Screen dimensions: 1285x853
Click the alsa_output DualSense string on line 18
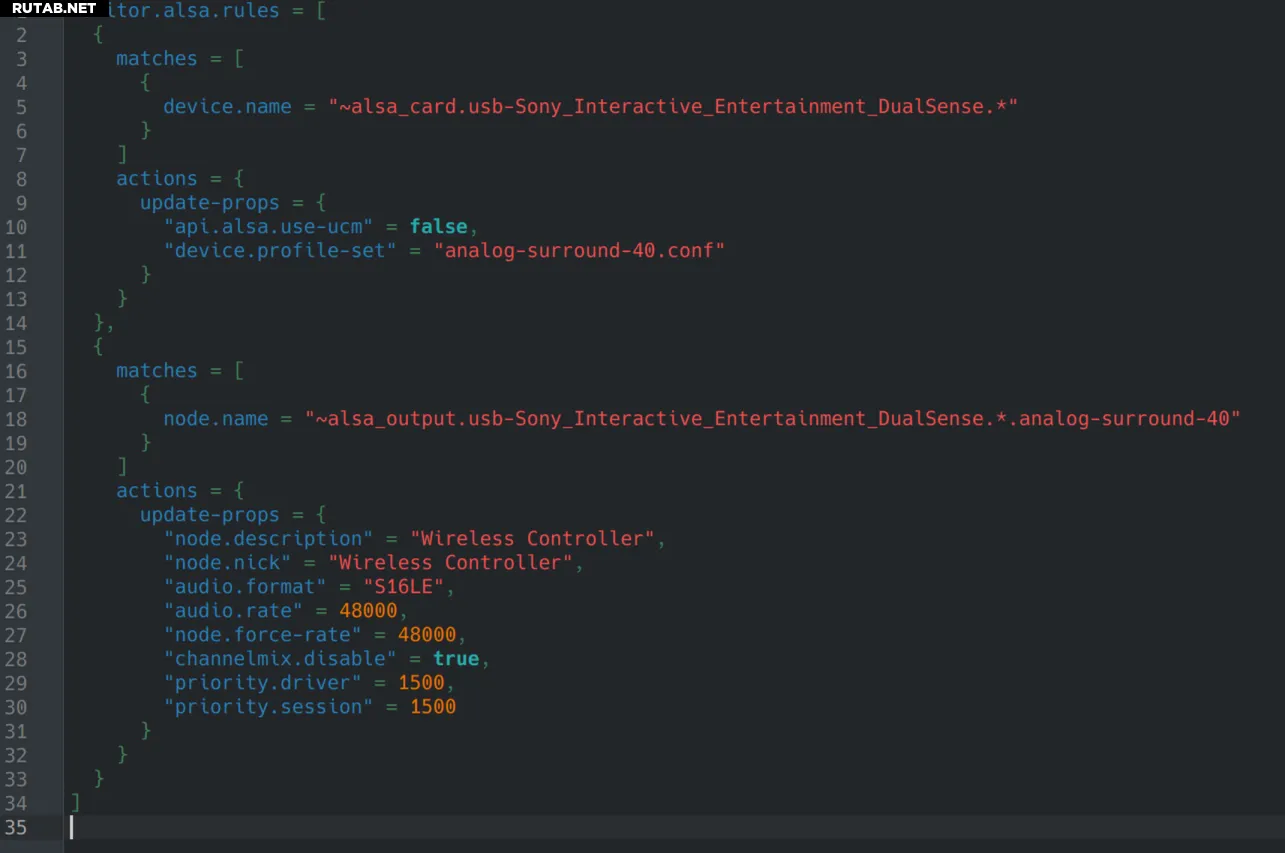[773, 419]
